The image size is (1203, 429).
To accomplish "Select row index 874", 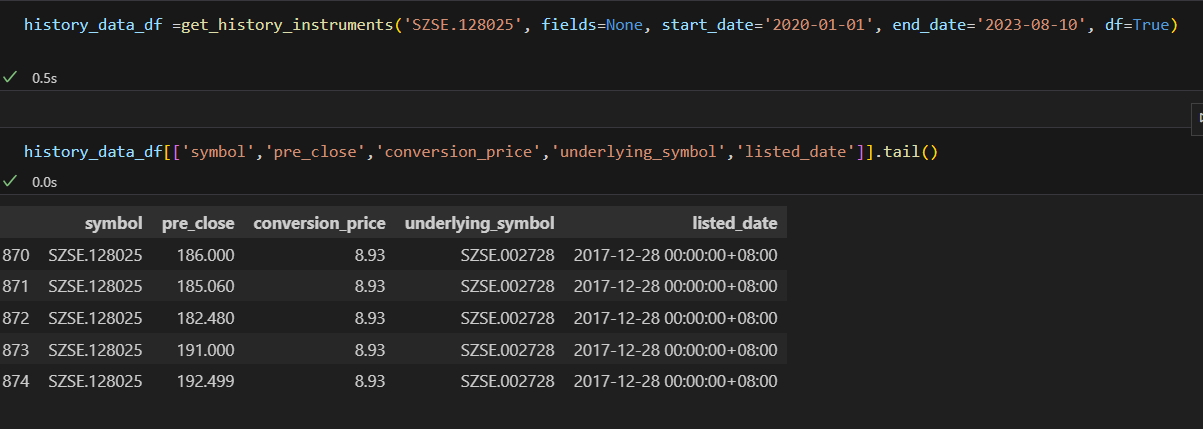I will 16,381.
